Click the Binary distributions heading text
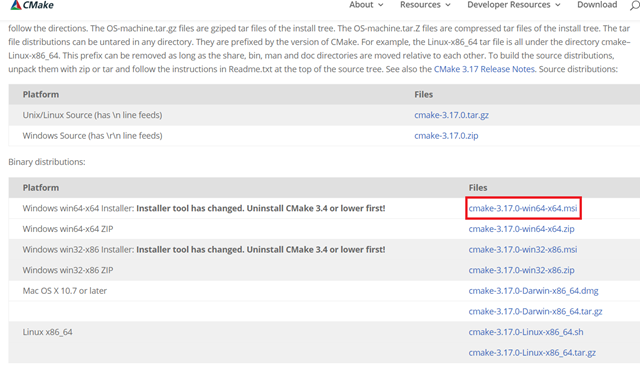 (x=47, y=162)
